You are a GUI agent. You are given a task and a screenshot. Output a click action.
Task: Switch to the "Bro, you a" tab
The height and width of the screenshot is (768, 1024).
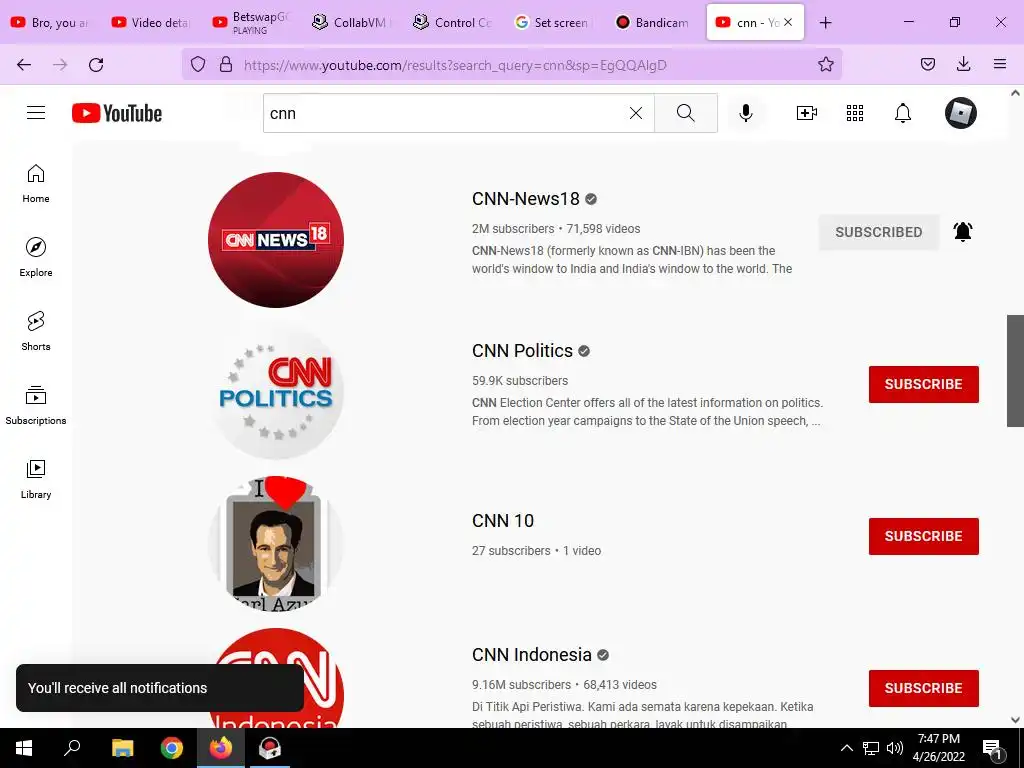[51, 22]
